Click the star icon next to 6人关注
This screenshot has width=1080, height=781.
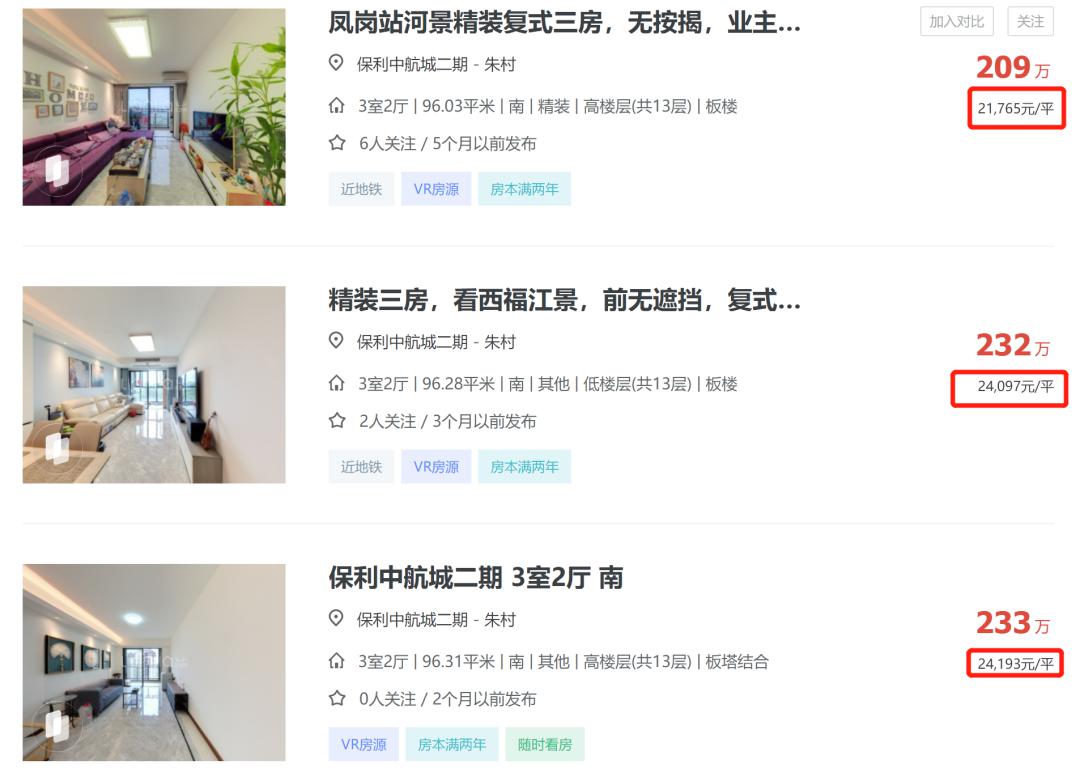pos(337,143)
